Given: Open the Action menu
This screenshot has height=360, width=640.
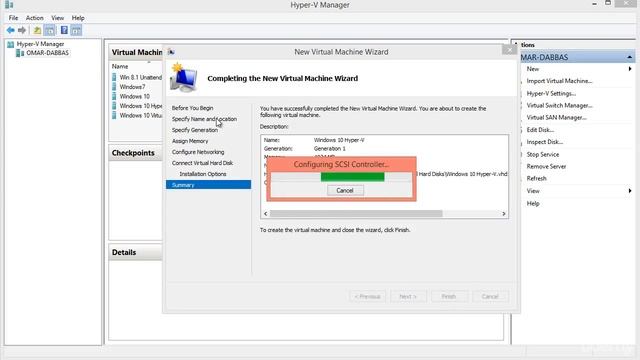Looking at the screenshot, I should [35, 18].
